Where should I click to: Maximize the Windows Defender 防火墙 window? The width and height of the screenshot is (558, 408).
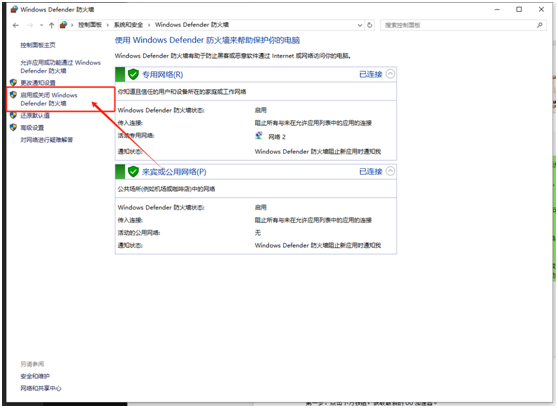click(519, 9)
